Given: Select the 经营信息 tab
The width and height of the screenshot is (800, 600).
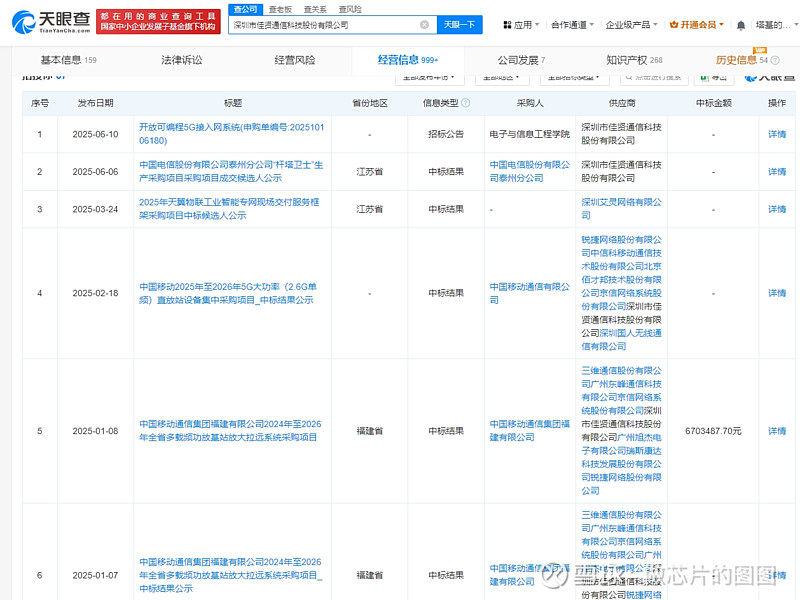Looking at the screenshot, I should click(x=408, y=60).
